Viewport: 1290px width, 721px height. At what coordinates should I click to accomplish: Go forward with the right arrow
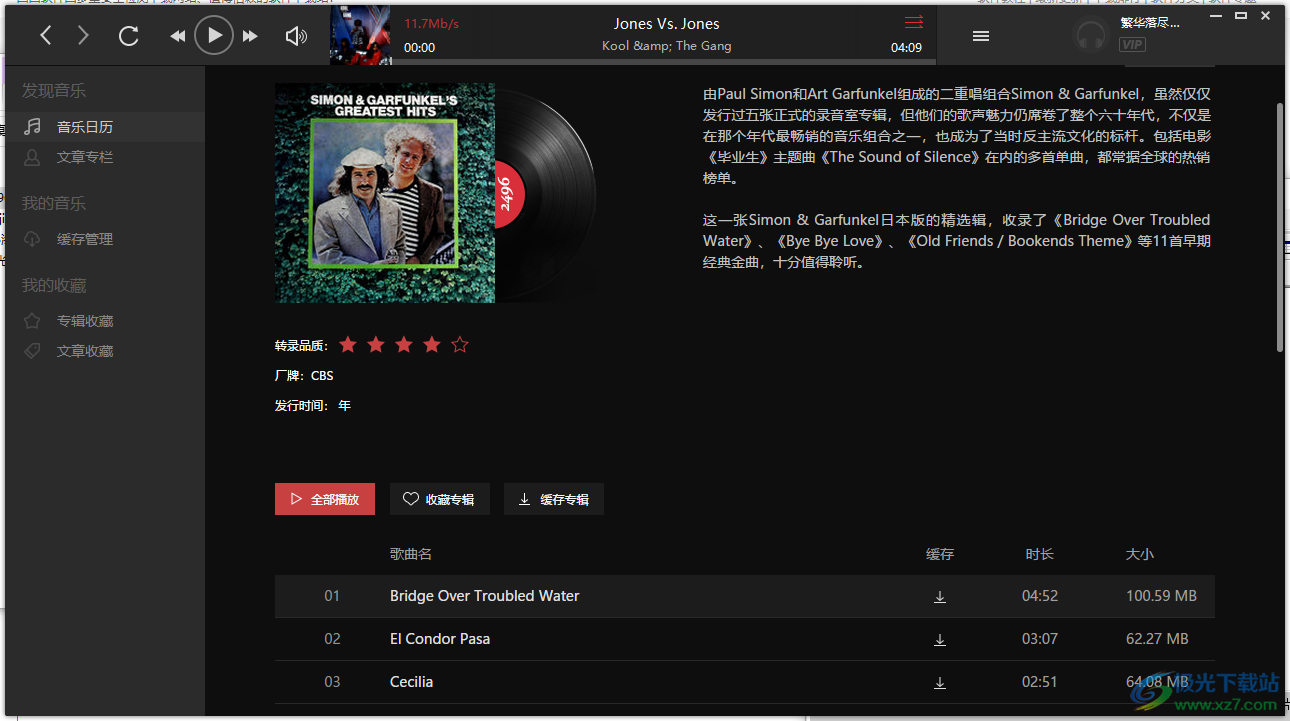[x=83, y=36]
